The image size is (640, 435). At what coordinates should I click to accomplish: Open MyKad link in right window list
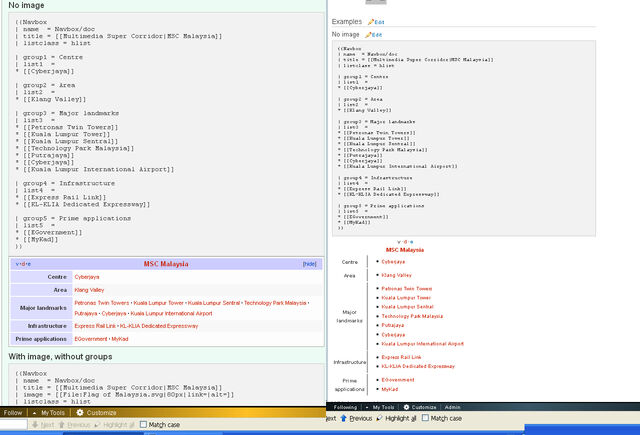tap(389, 389)
